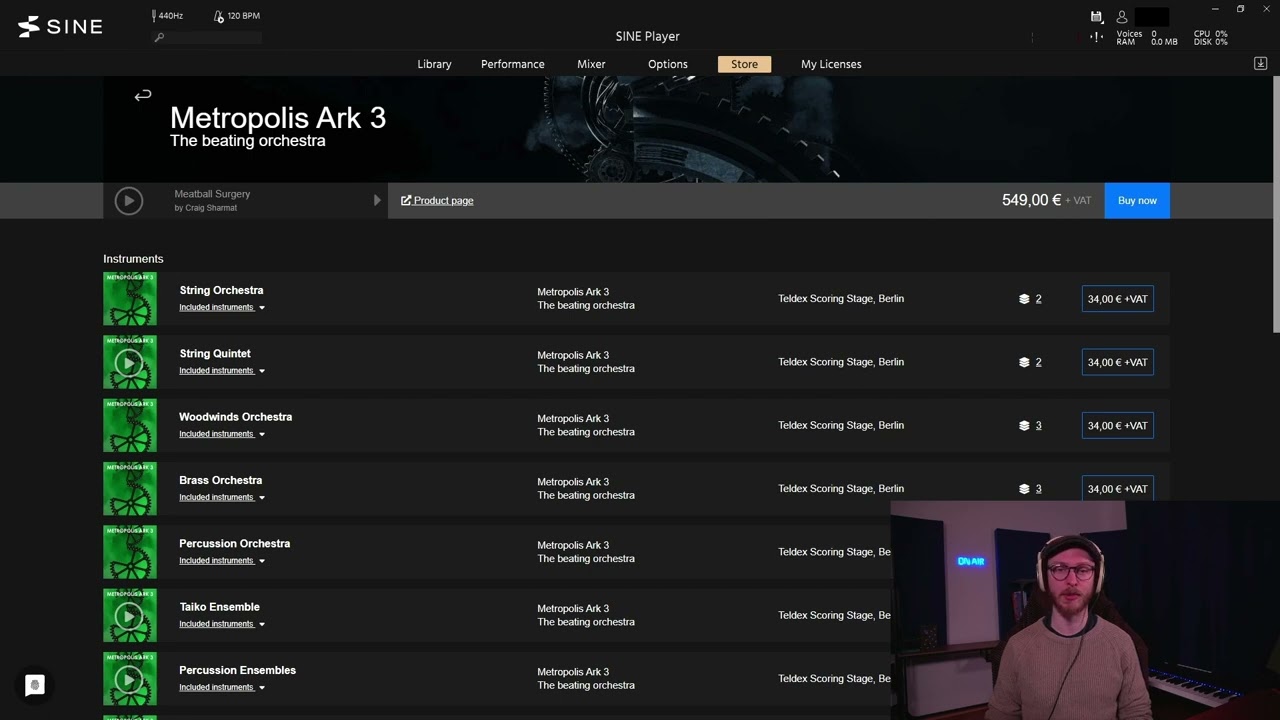Image resolution: width=1280 pixels, height=720 pixels.
Task: Open the Mixer tab
Action: pyautogui.click(x=591, y=64)
